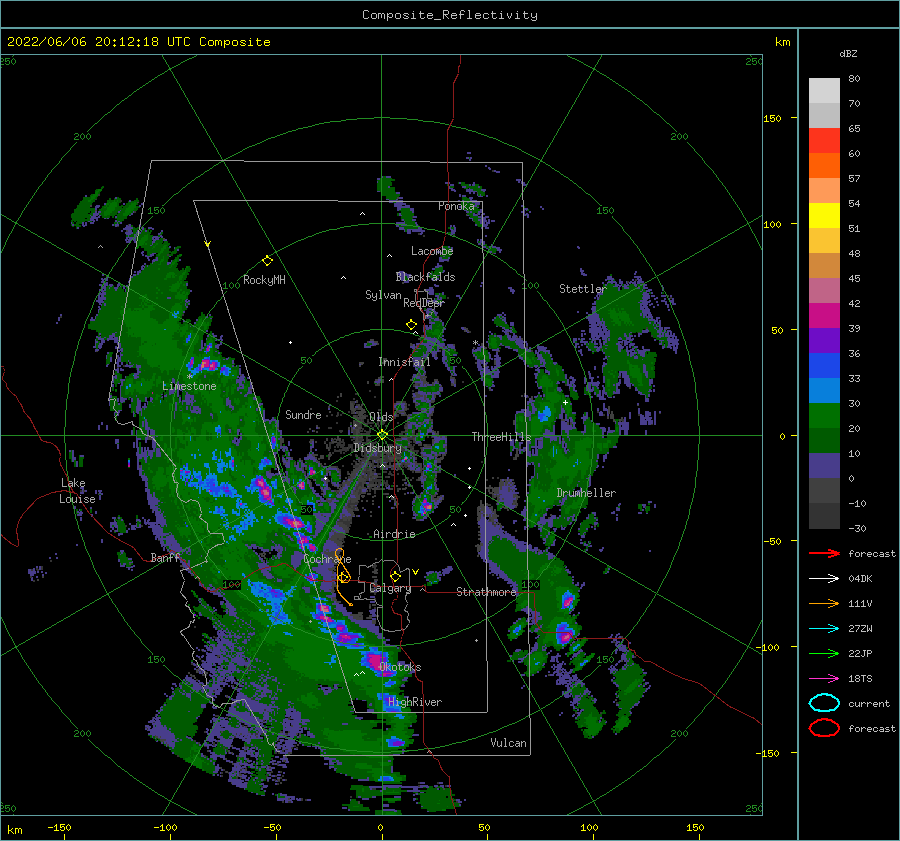Click the 51 dBZ yellow swatch
The height and width of the screenshot is (841, 900).
click(x=824, y=215)
